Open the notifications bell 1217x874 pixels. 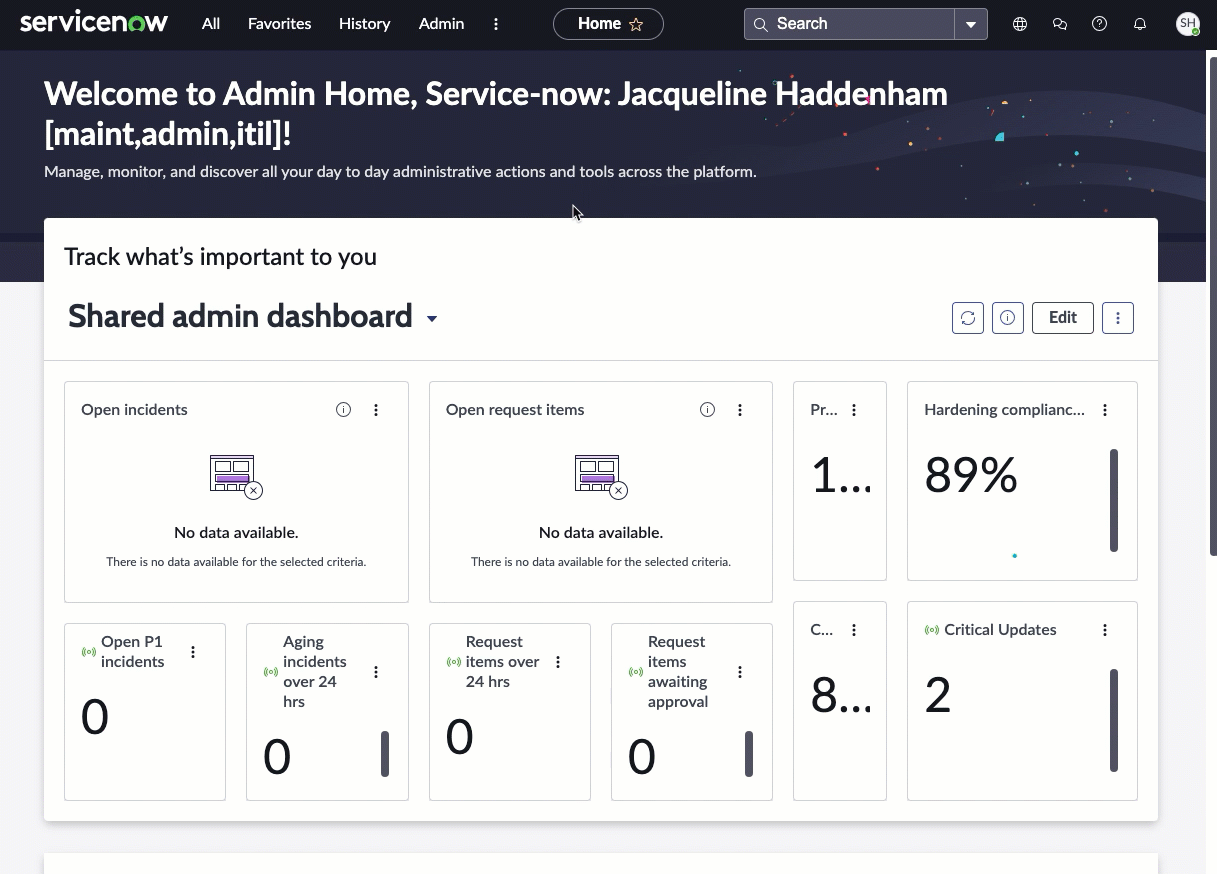point(1140,24)
